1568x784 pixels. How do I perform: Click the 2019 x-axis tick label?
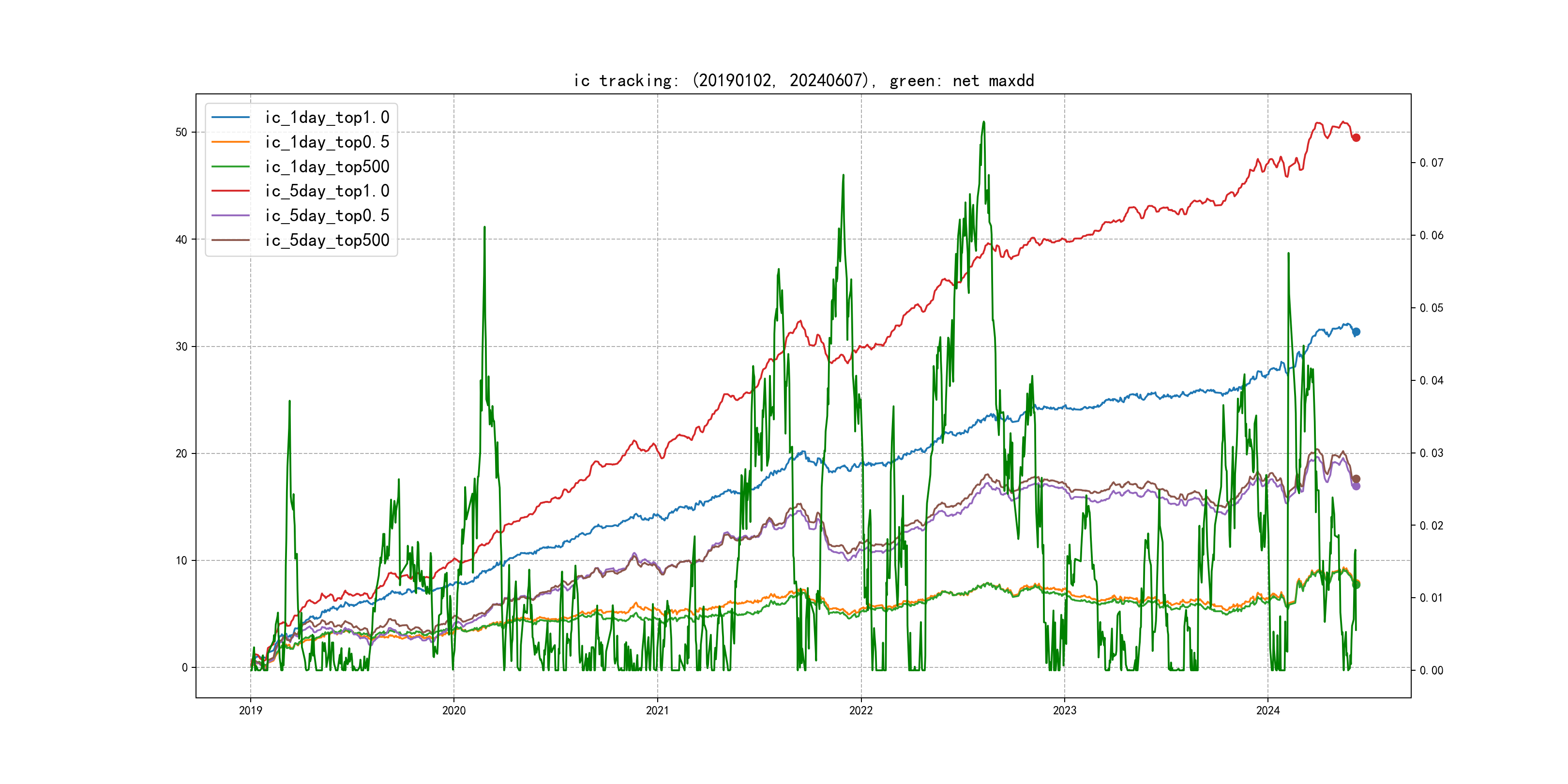click(x=250, y=710)
